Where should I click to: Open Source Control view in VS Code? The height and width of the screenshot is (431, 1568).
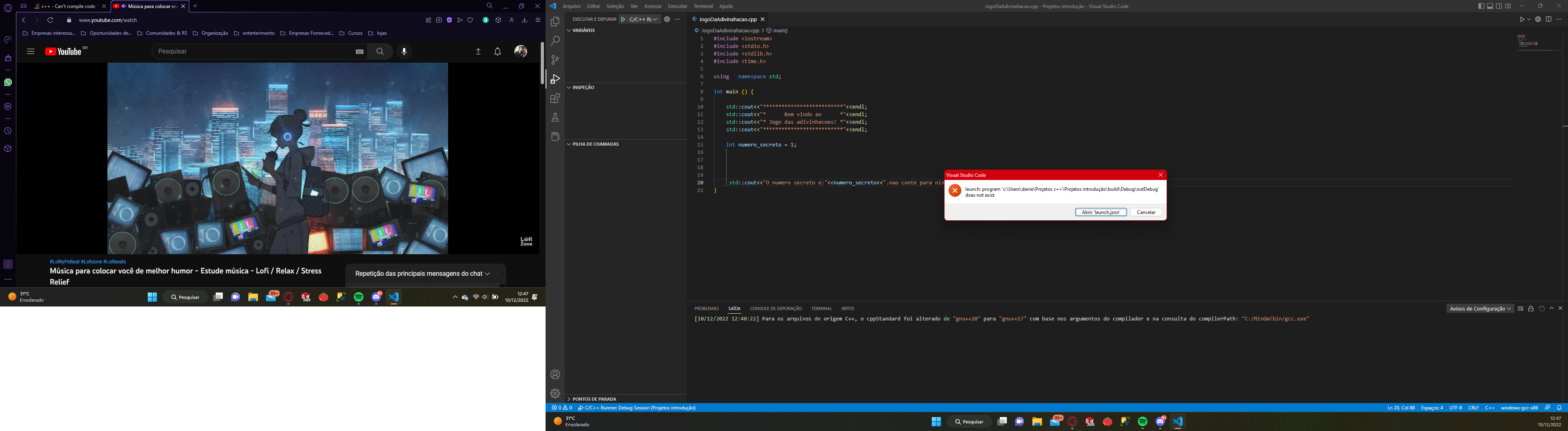coord(555,60)
